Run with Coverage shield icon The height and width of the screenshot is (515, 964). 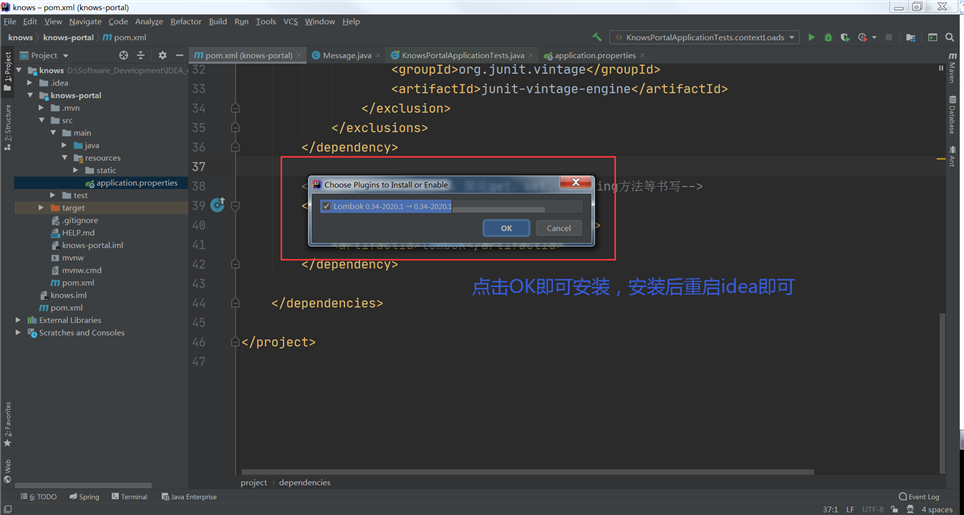(x=845, y=37)
